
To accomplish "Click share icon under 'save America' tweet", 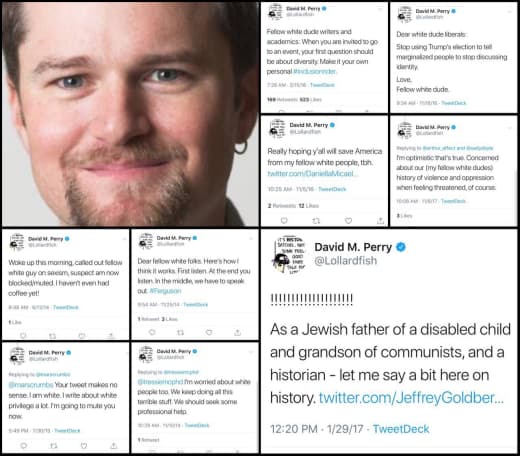I will click(x=380, y=220).
